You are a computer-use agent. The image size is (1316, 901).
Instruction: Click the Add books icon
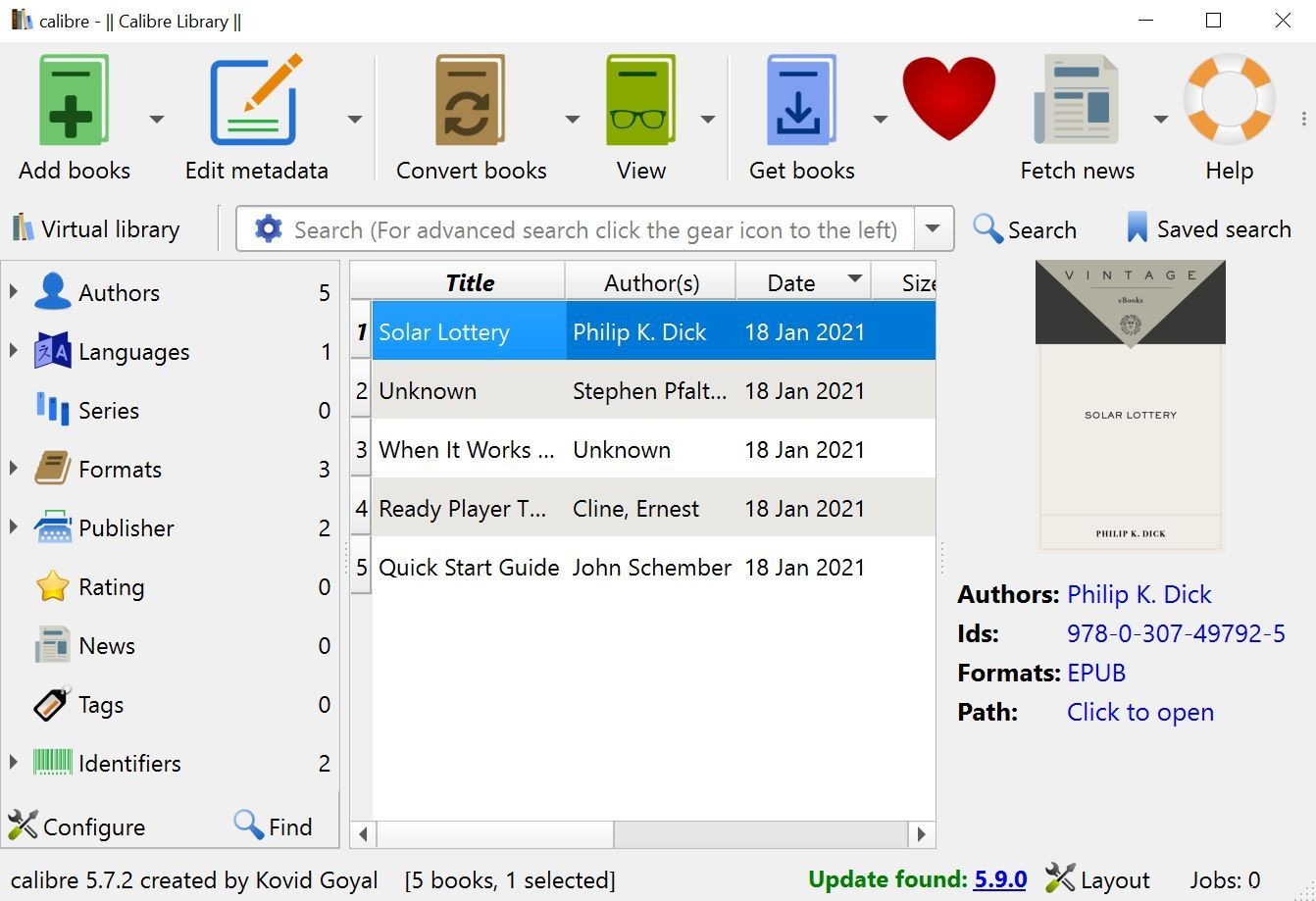(74, 101)
